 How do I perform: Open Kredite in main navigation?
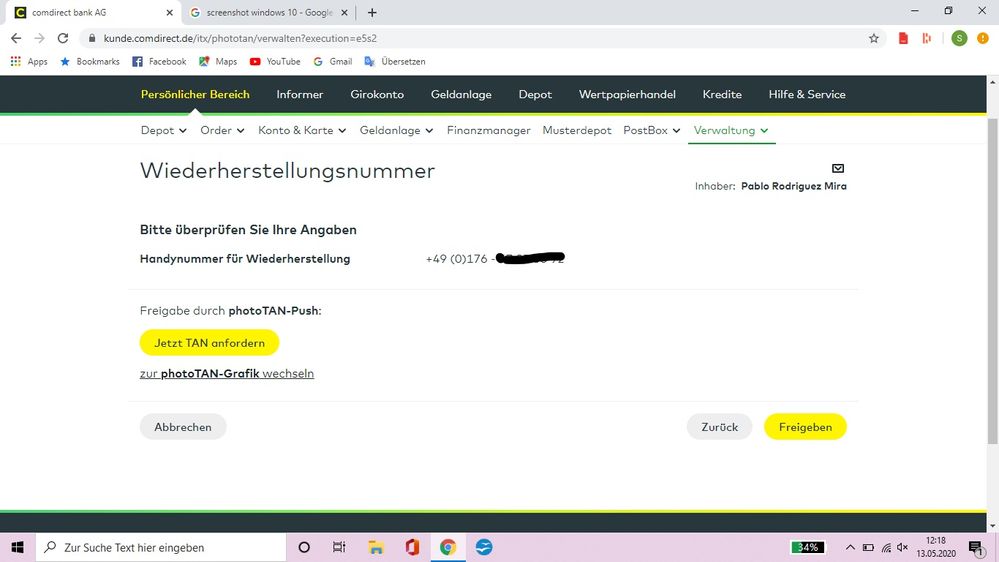point(722,94)
